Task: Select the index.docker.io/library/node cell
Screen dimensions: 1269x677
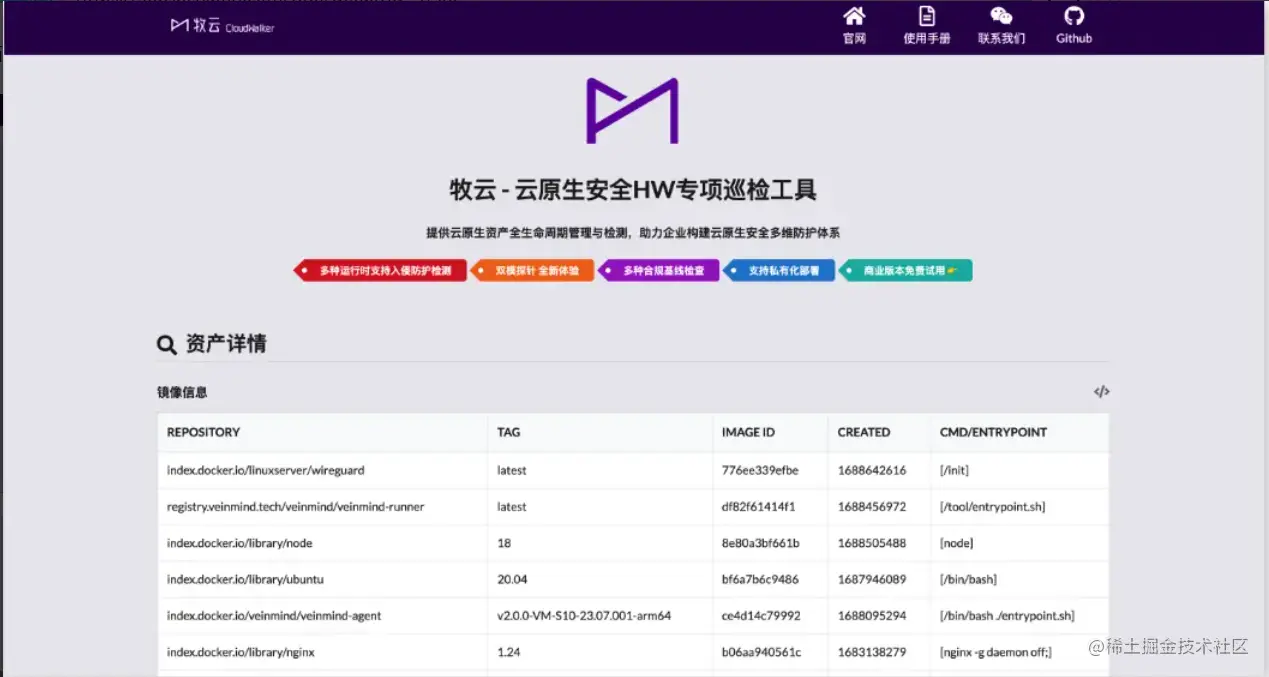Action: (322, 543)
